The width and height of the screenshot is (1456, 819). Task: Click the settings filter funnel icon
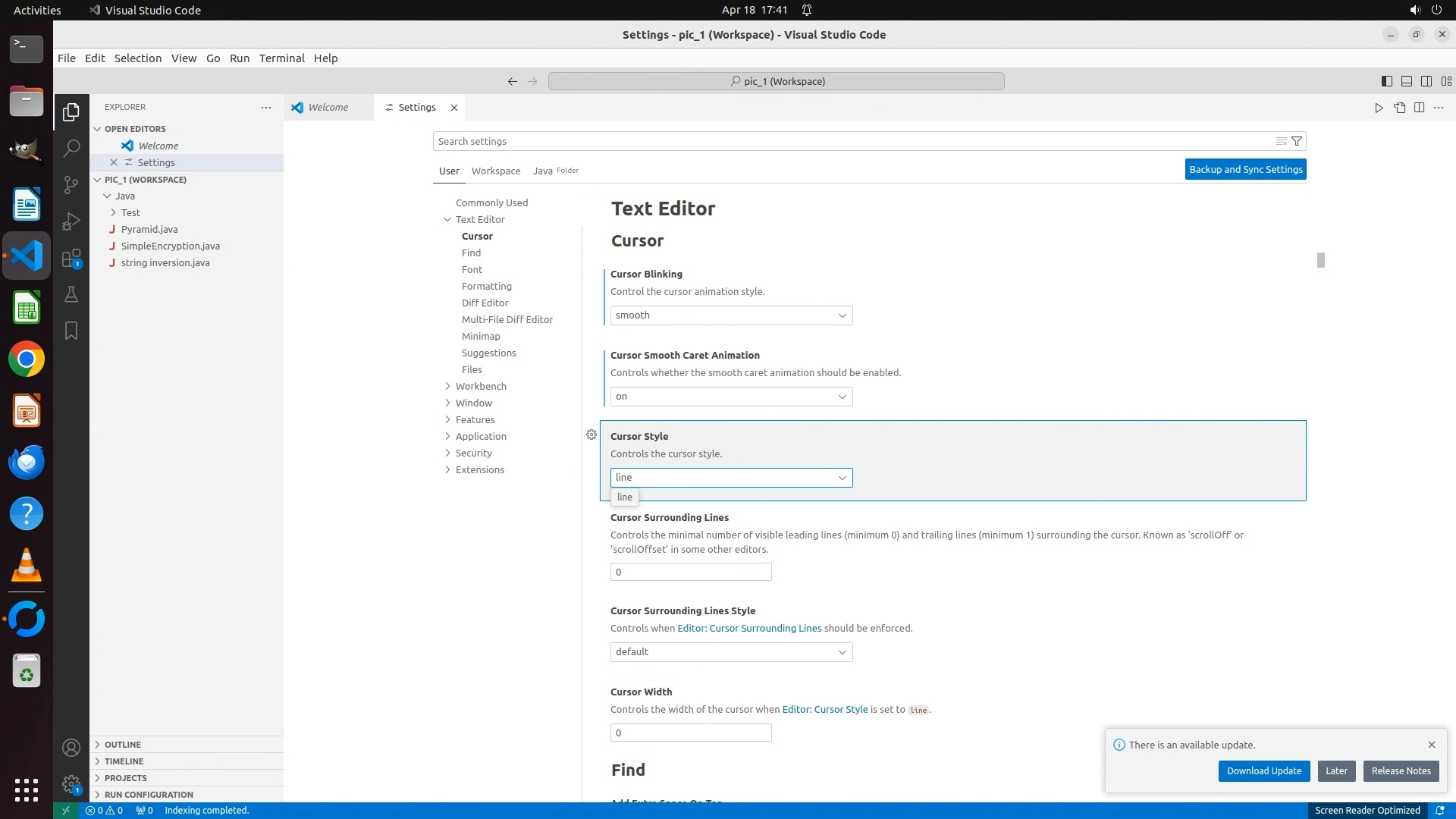pyautogui.click(x=1297, y=141)
